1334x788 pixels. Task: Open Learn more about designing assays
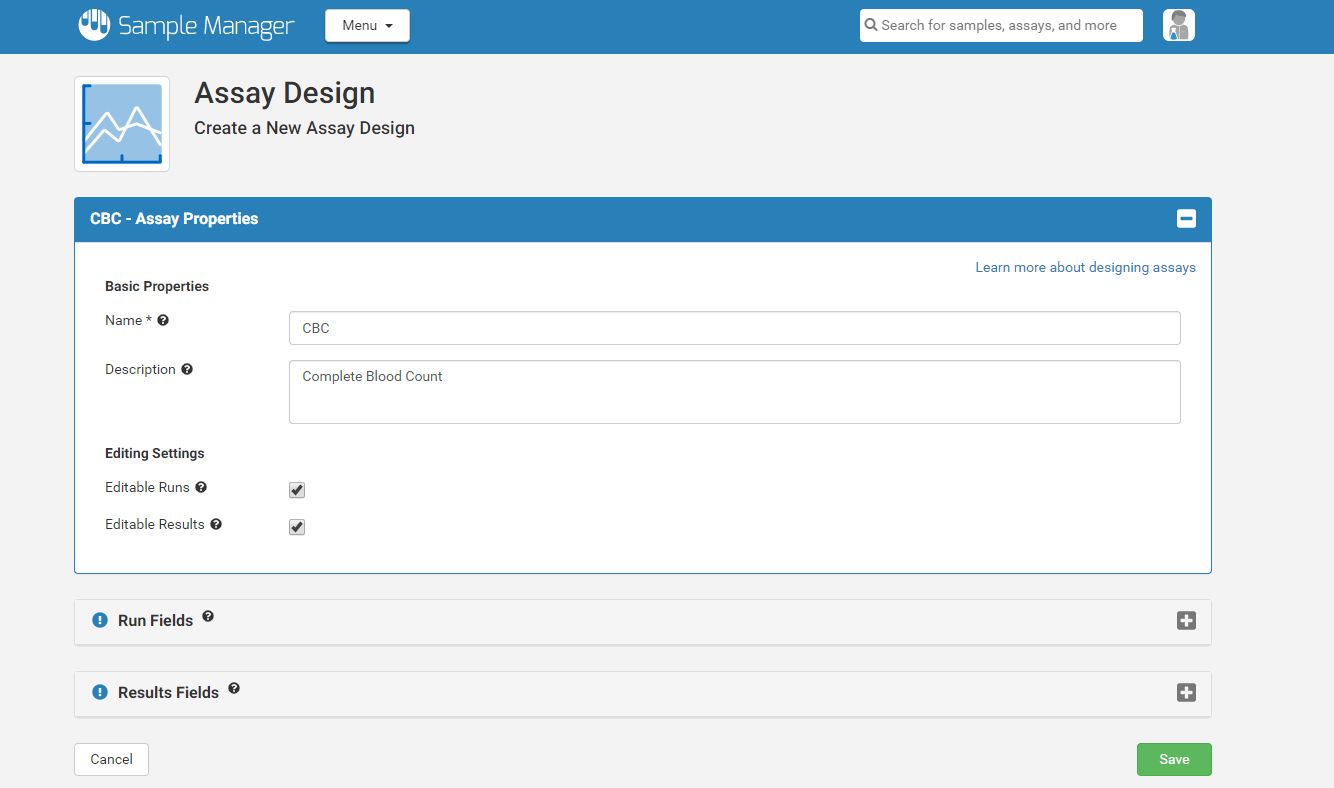[1085, 267]
